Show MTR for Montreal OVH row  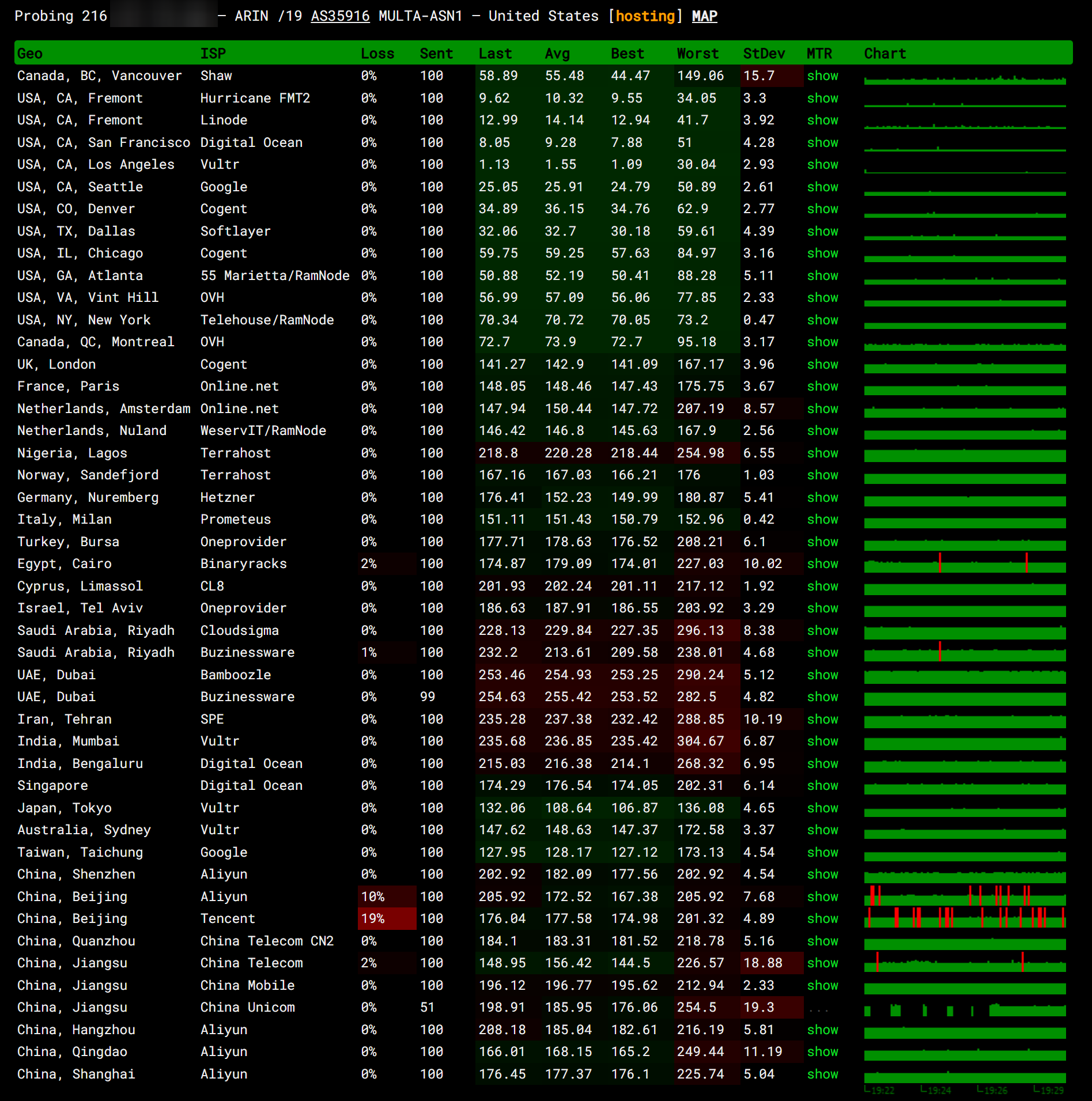822,342
